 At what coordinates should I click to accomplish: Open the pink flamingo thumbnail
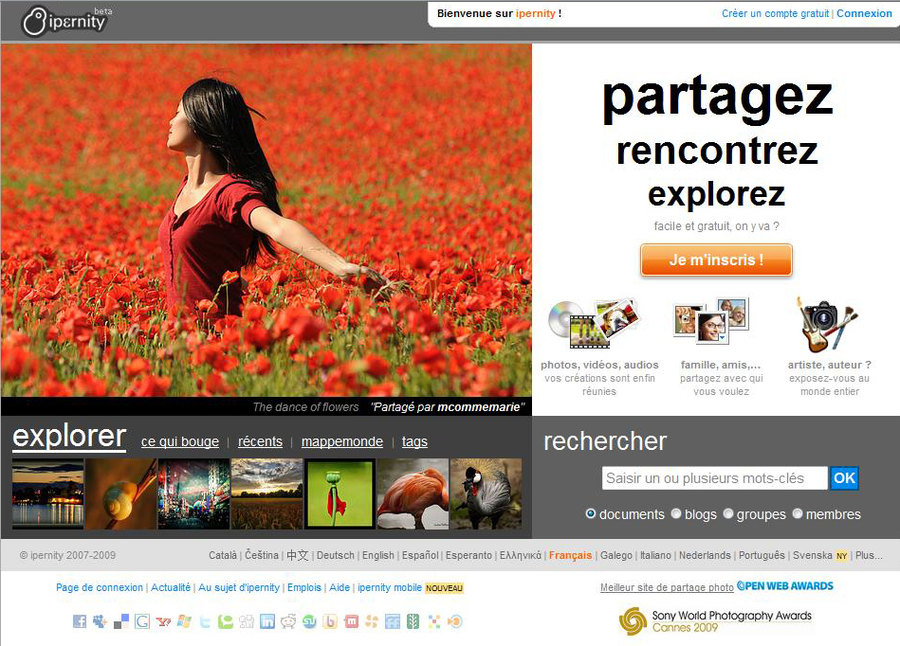click(x=412, y=494)
